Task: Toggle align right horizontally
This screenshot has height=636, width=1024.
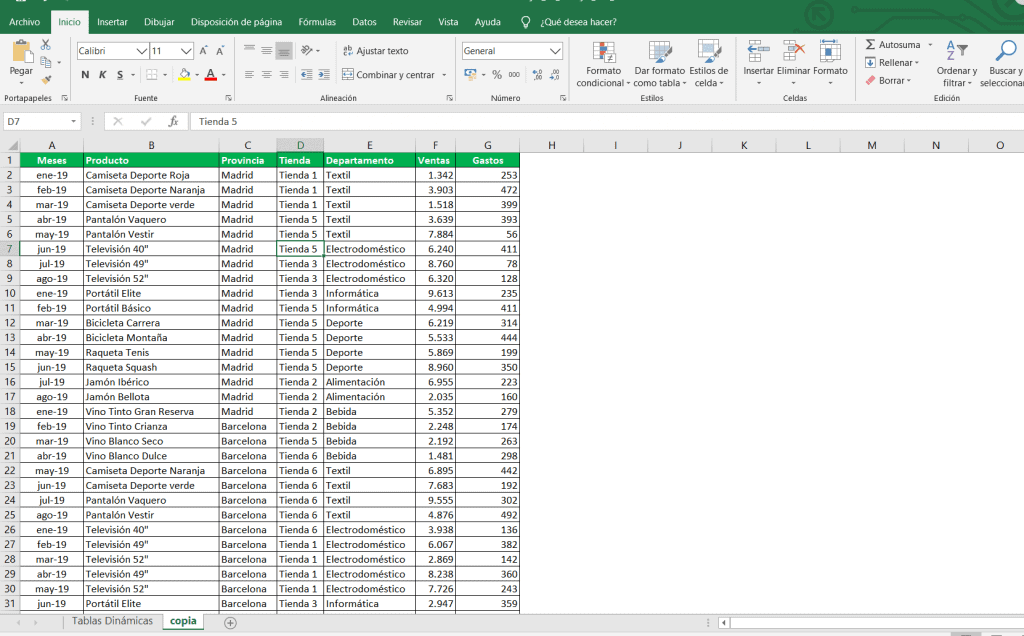Action: click(283, 75)
